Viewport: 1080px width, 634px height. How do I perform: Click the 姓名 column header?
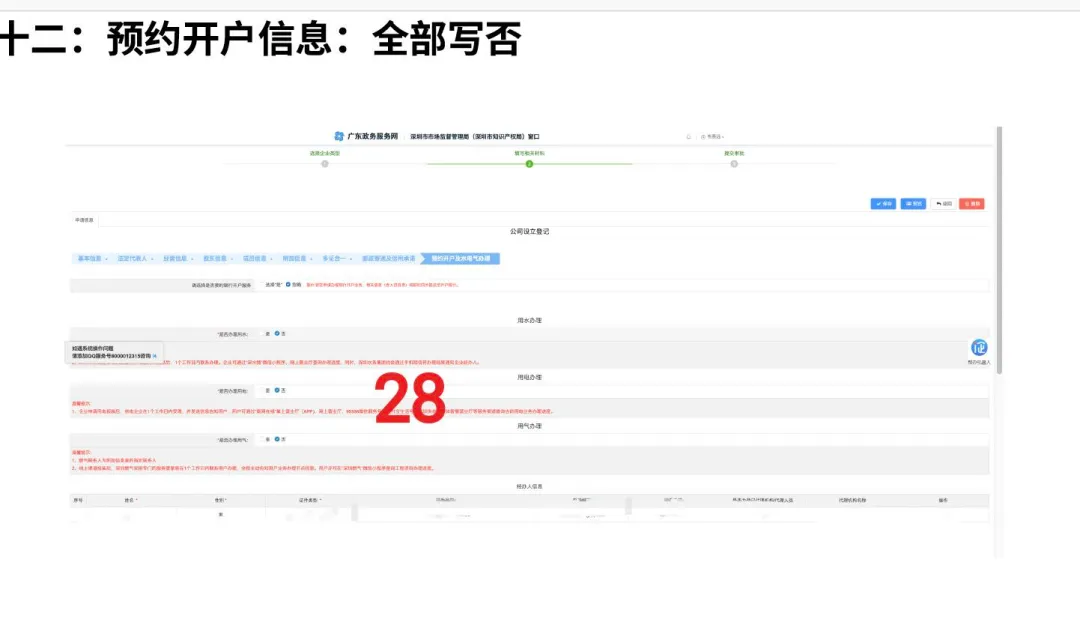tap(130, 500)
